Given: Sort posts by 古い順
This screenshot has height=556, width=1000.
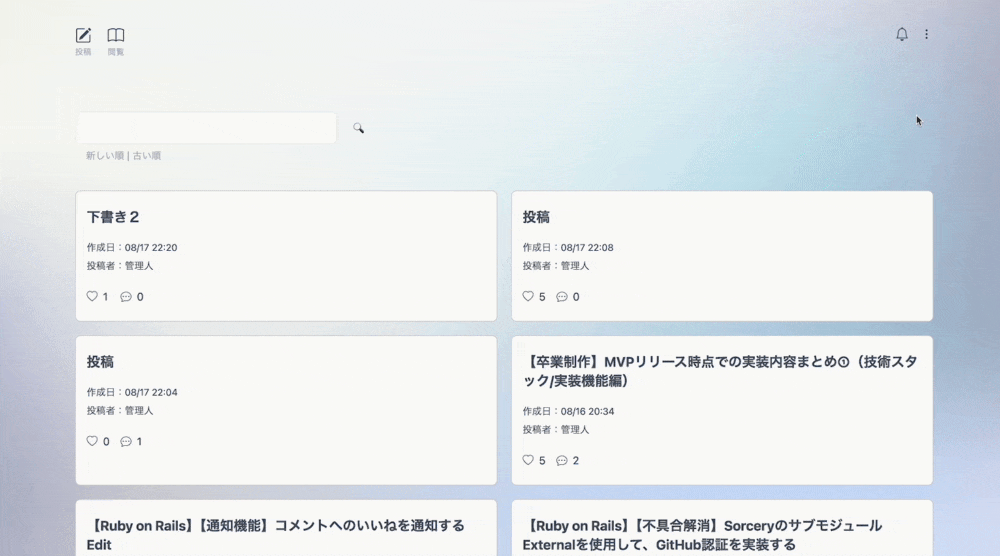Looking at the screenshot, I should [x=147, y=156].
